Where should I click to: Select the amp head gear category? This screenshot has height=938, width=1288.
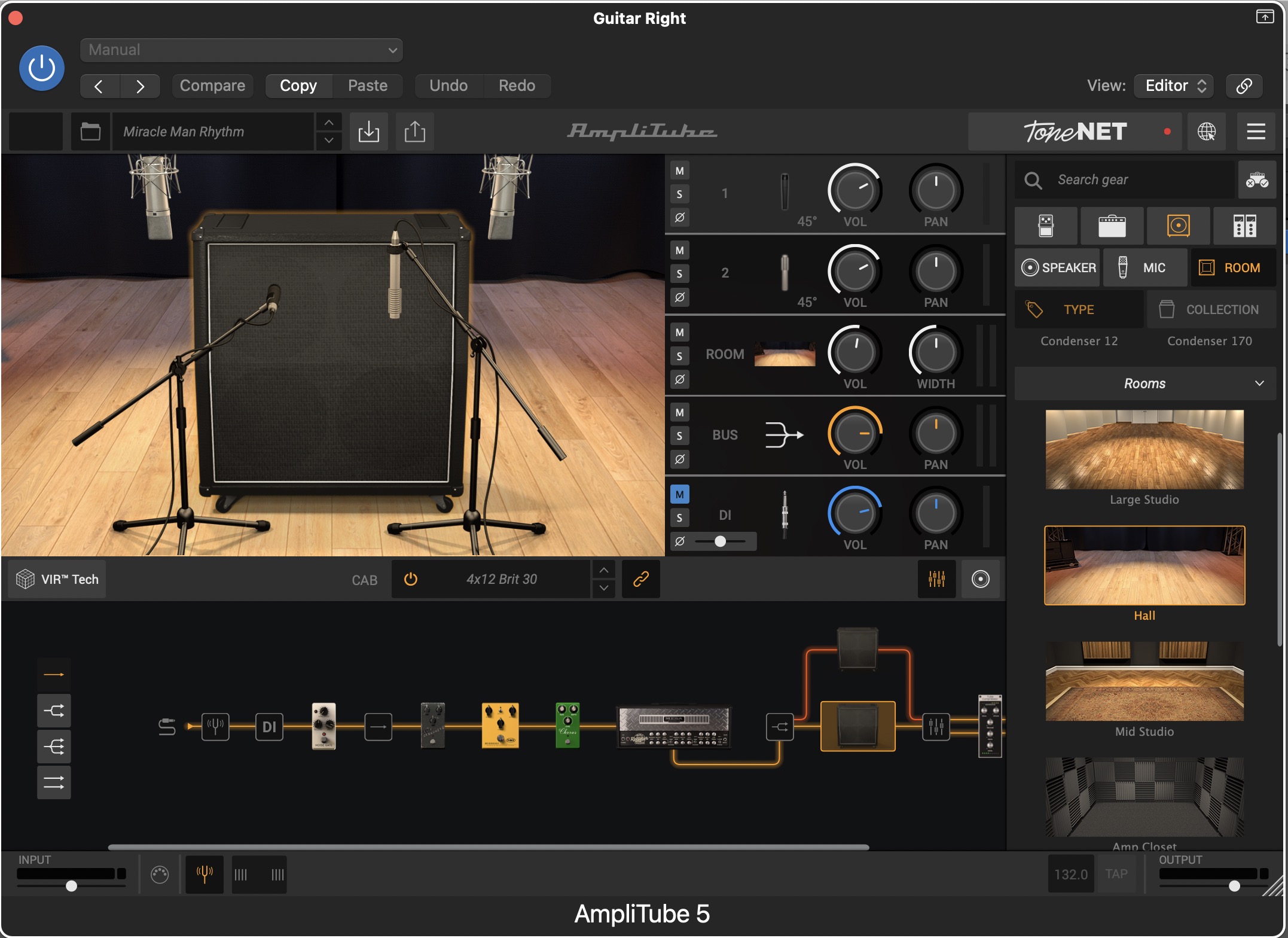coord(1112,226)
